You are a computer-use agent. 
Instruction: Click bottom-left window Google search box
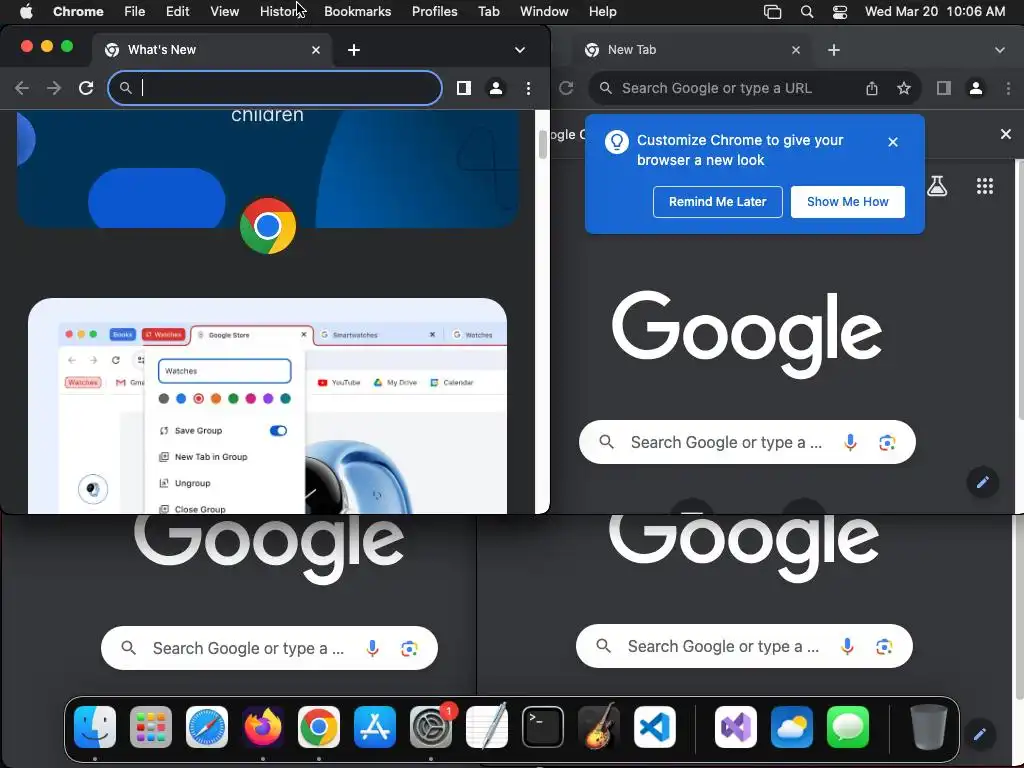pyautogui.click(x=269, y=648)
